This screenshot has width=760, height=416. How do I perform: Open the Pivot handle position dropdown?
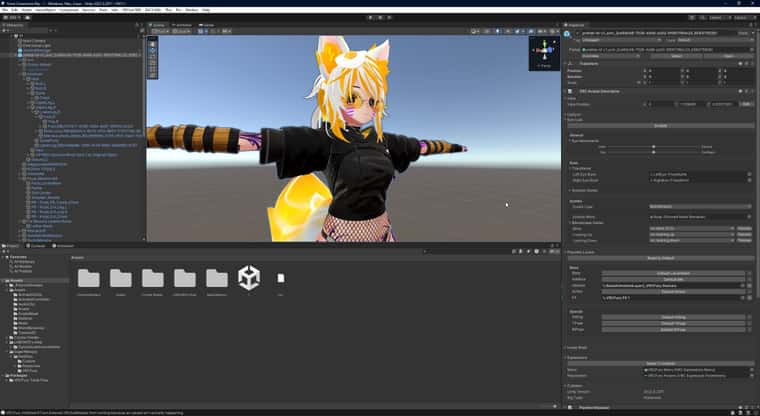161,31
